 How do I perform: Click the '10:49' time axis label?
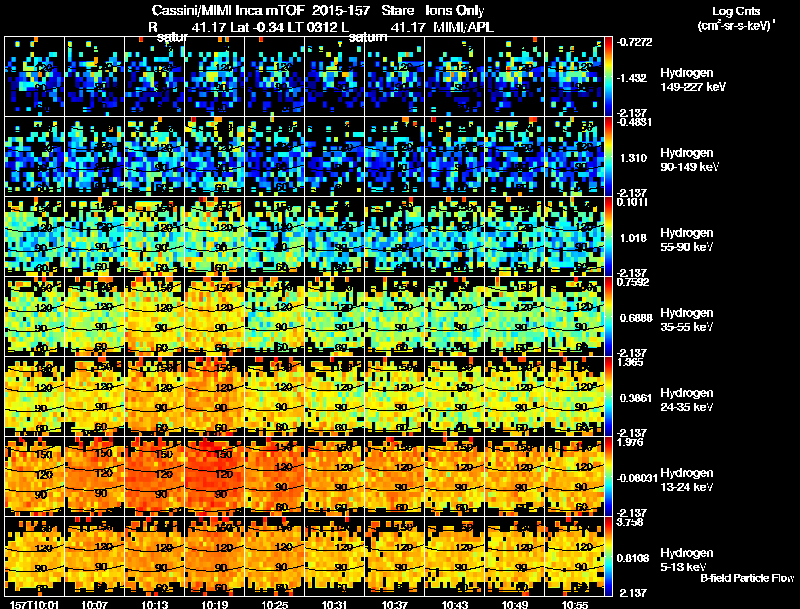point(515,604)
